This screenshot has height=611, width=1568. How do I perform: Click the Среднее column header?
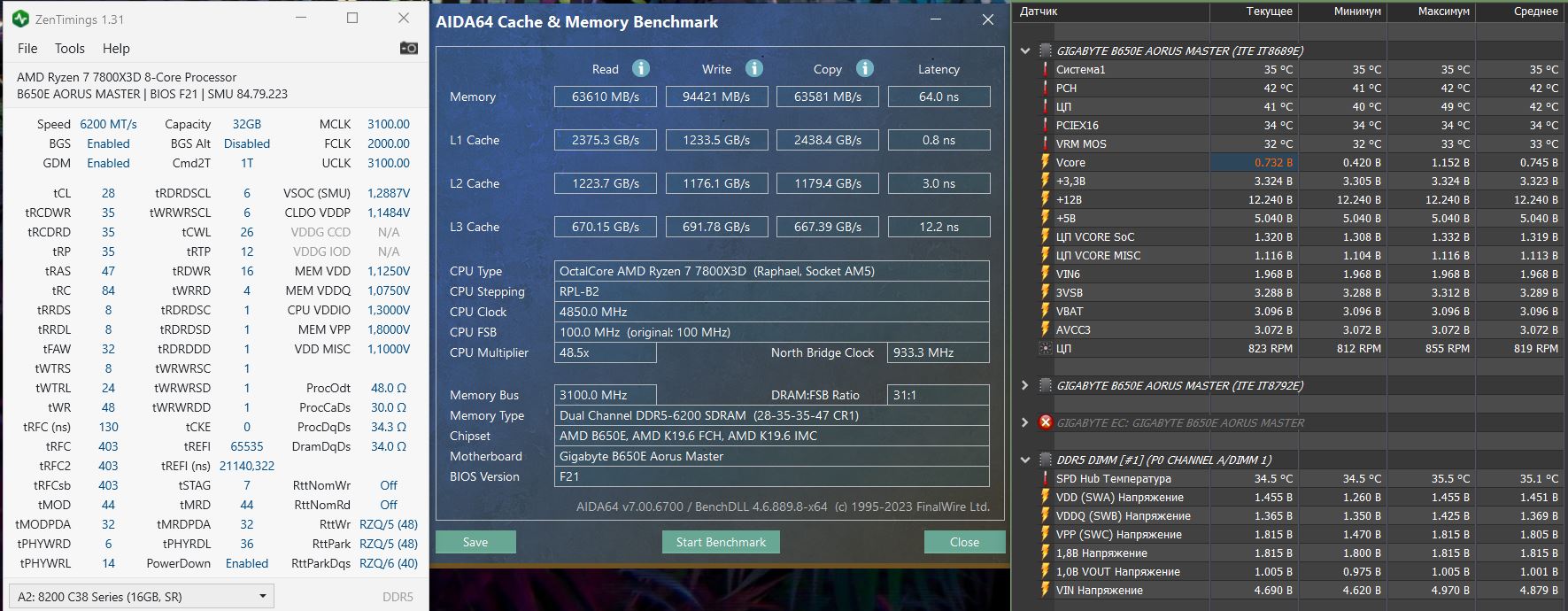coord(1521,11)
